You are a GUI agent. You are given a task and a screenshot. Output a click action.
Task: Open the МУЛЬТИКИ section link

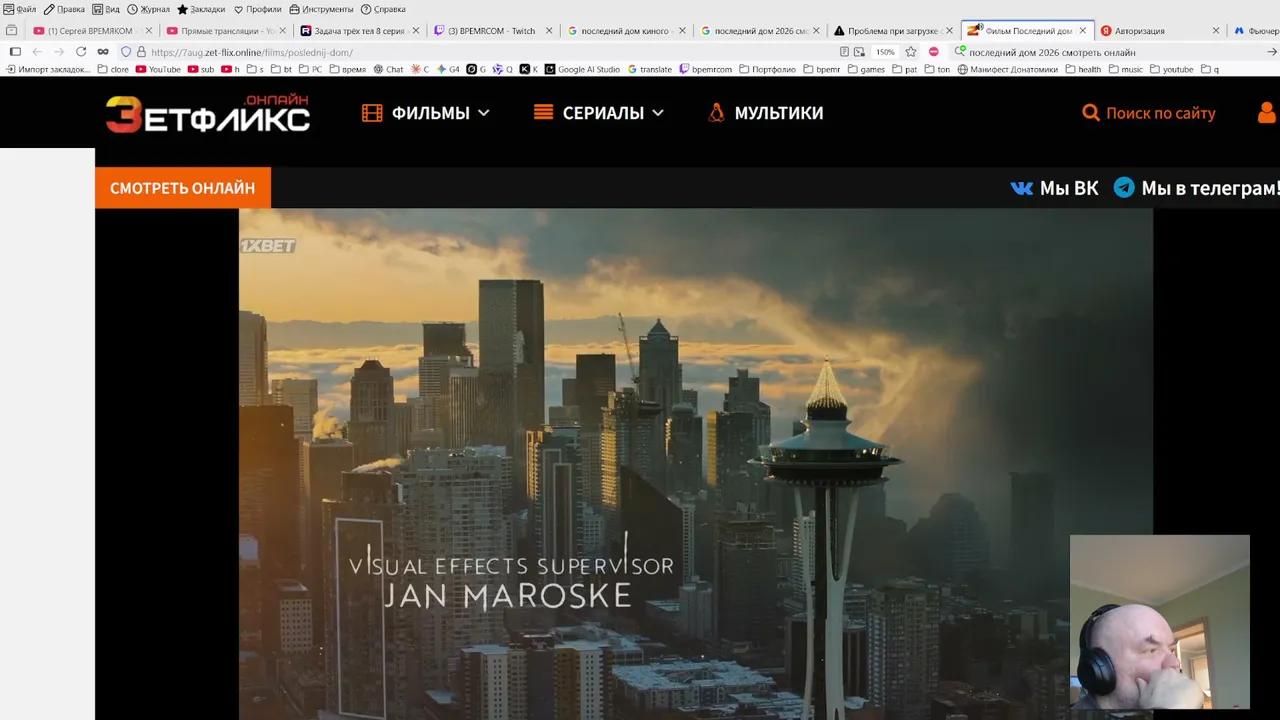coord(765,113)
